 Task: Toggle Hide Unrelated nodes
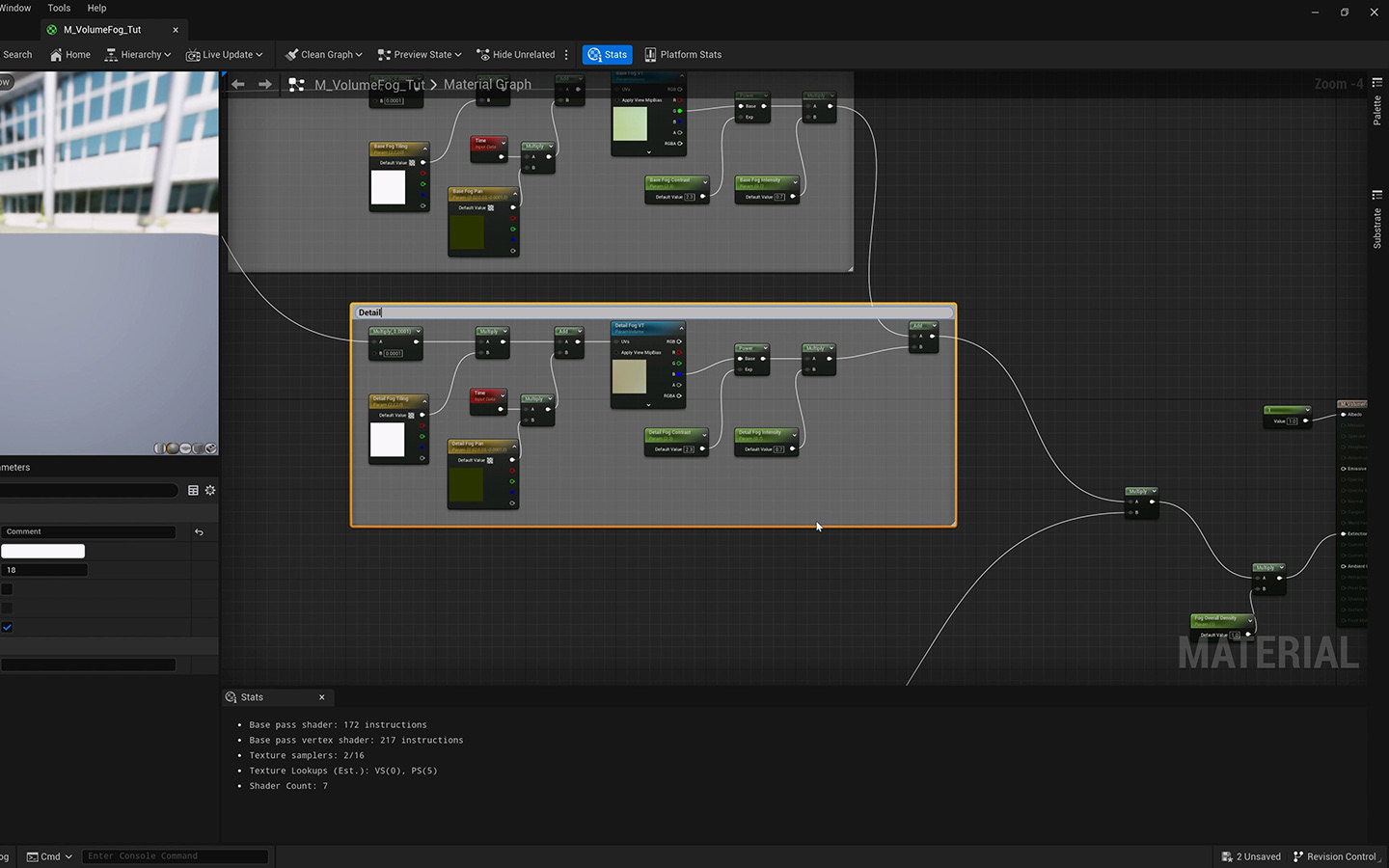[516, 55]
